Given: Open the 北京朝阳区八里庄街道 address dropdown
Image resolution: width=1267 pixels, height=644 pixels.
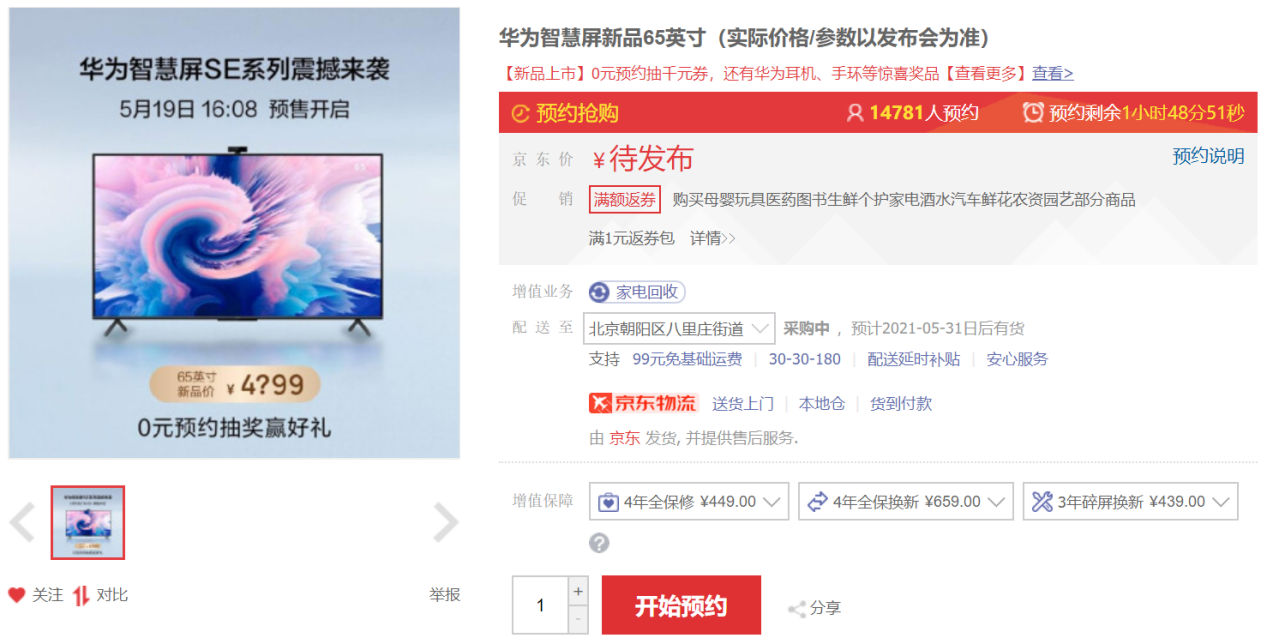Looking at the screenshot, I should point(680,328).
